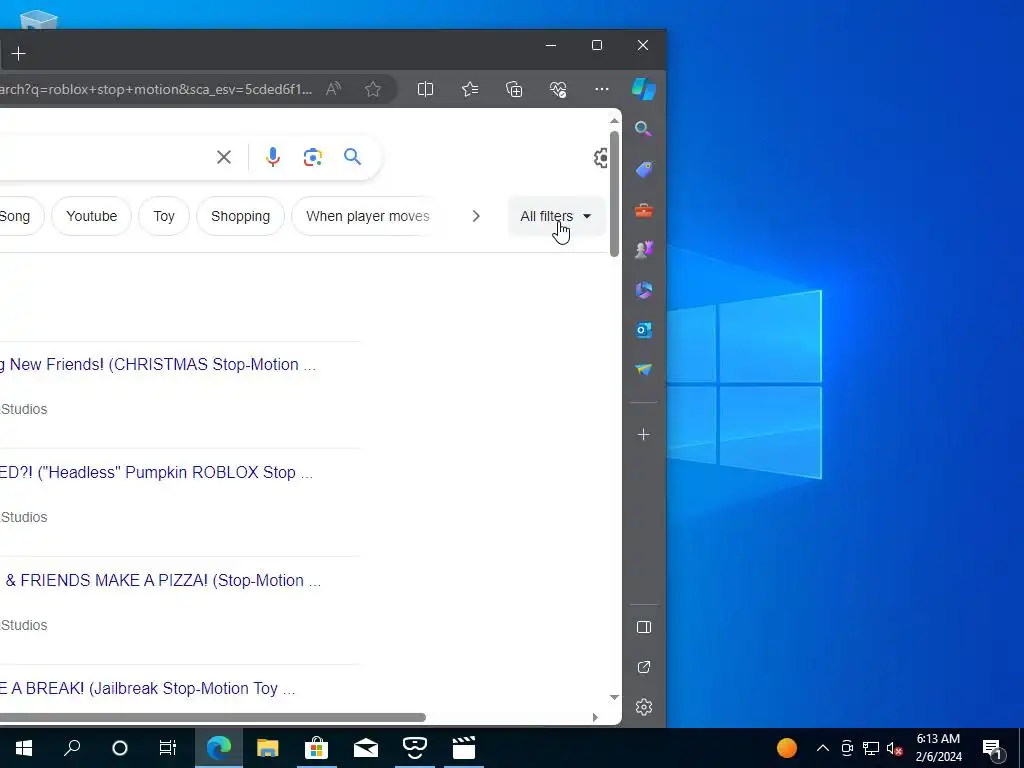
Task: Open the sidebar Search tool
Action: coord(643,129)
